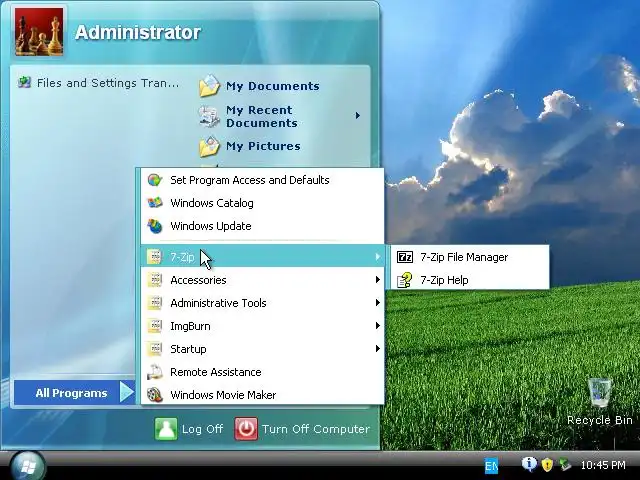Click the All Programs arrow

click(x=127, y=392)
